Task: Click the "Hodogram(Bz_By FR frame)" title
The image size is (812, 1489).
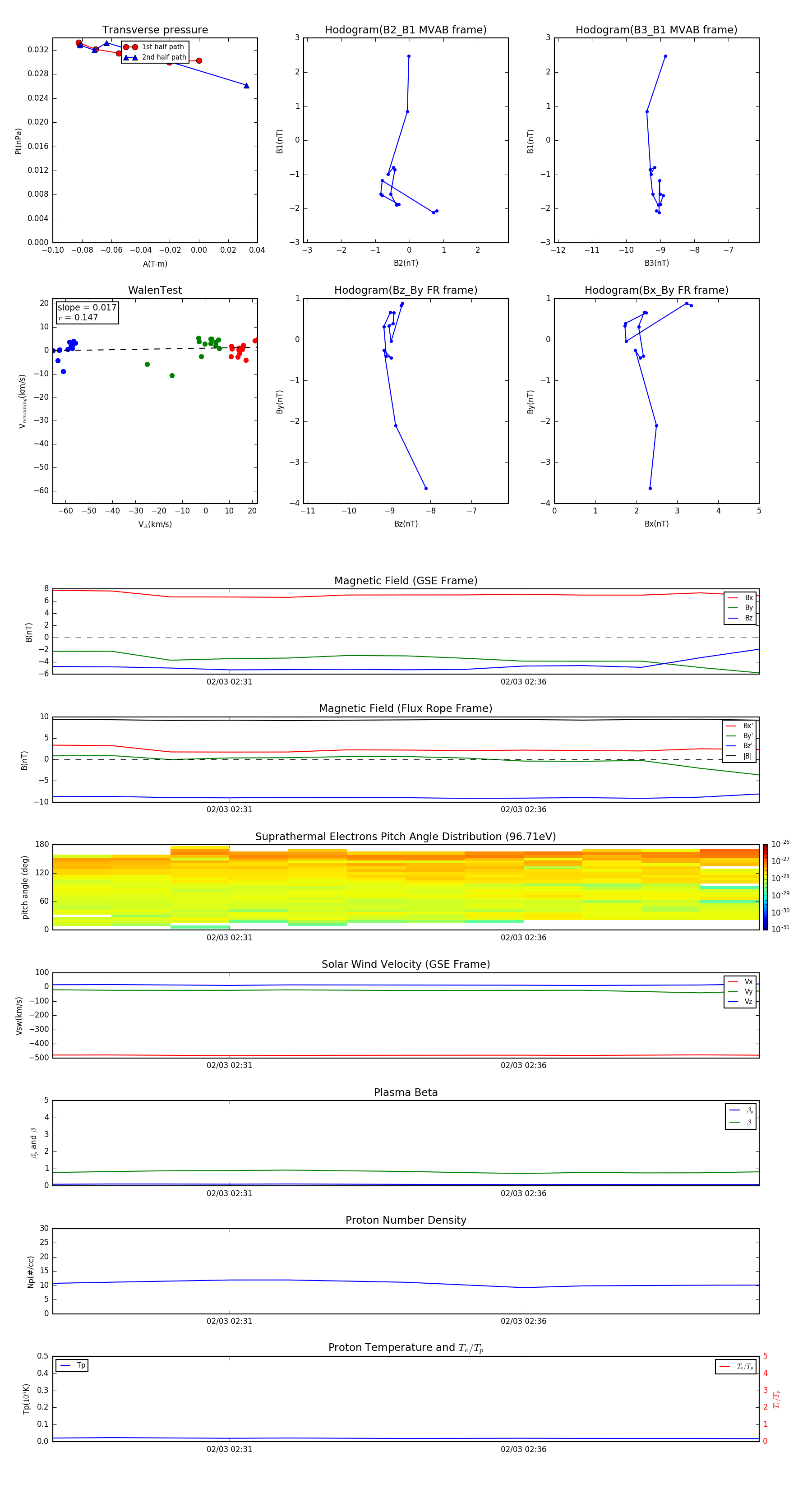Action: [x=406, y=290]
